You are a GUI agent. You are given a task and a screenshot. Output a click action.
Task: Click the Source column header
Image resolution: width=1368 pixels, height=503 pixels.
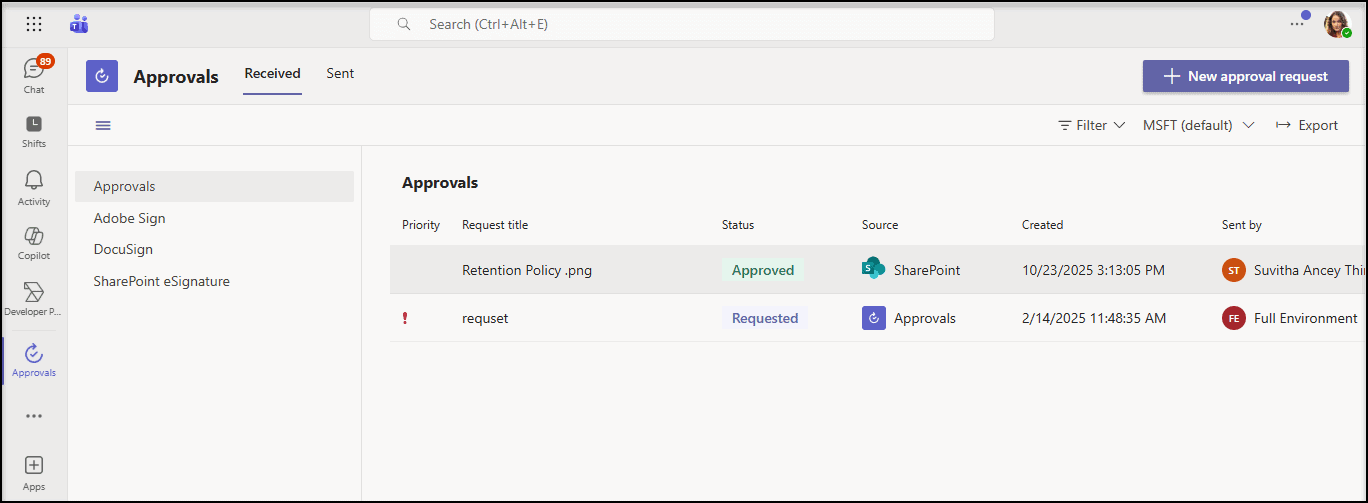point(880,225)
